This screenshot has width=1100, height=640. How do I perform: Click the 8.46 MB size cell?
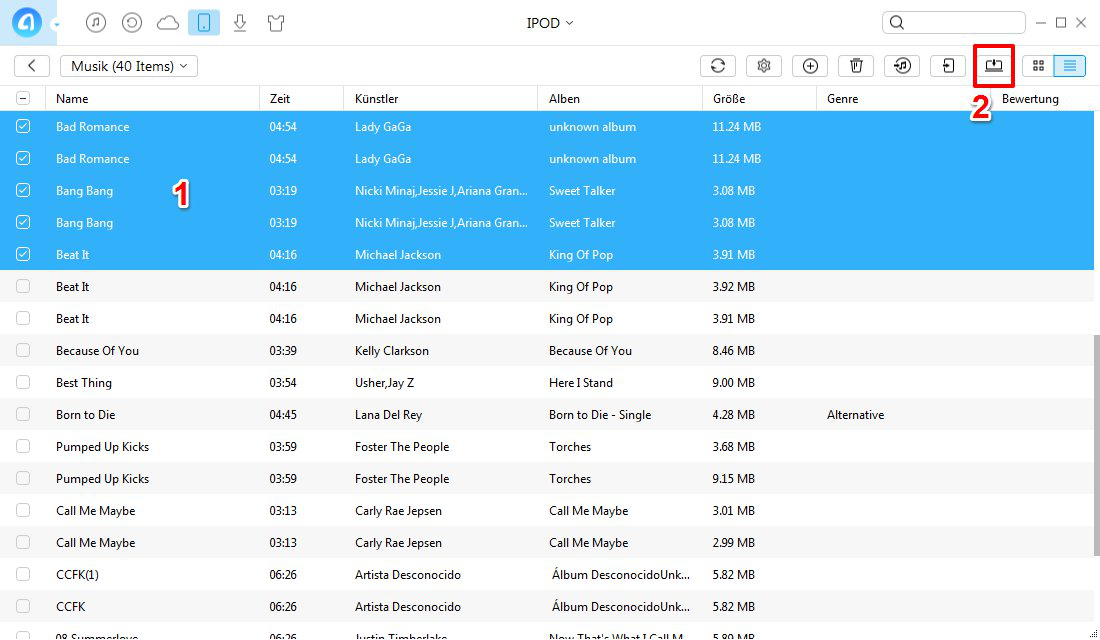tap(734, 351)
